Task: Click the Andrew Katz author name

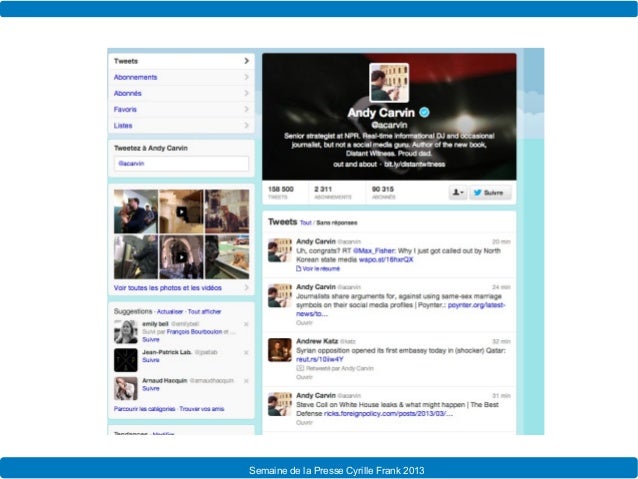Action: pos(317,341)
